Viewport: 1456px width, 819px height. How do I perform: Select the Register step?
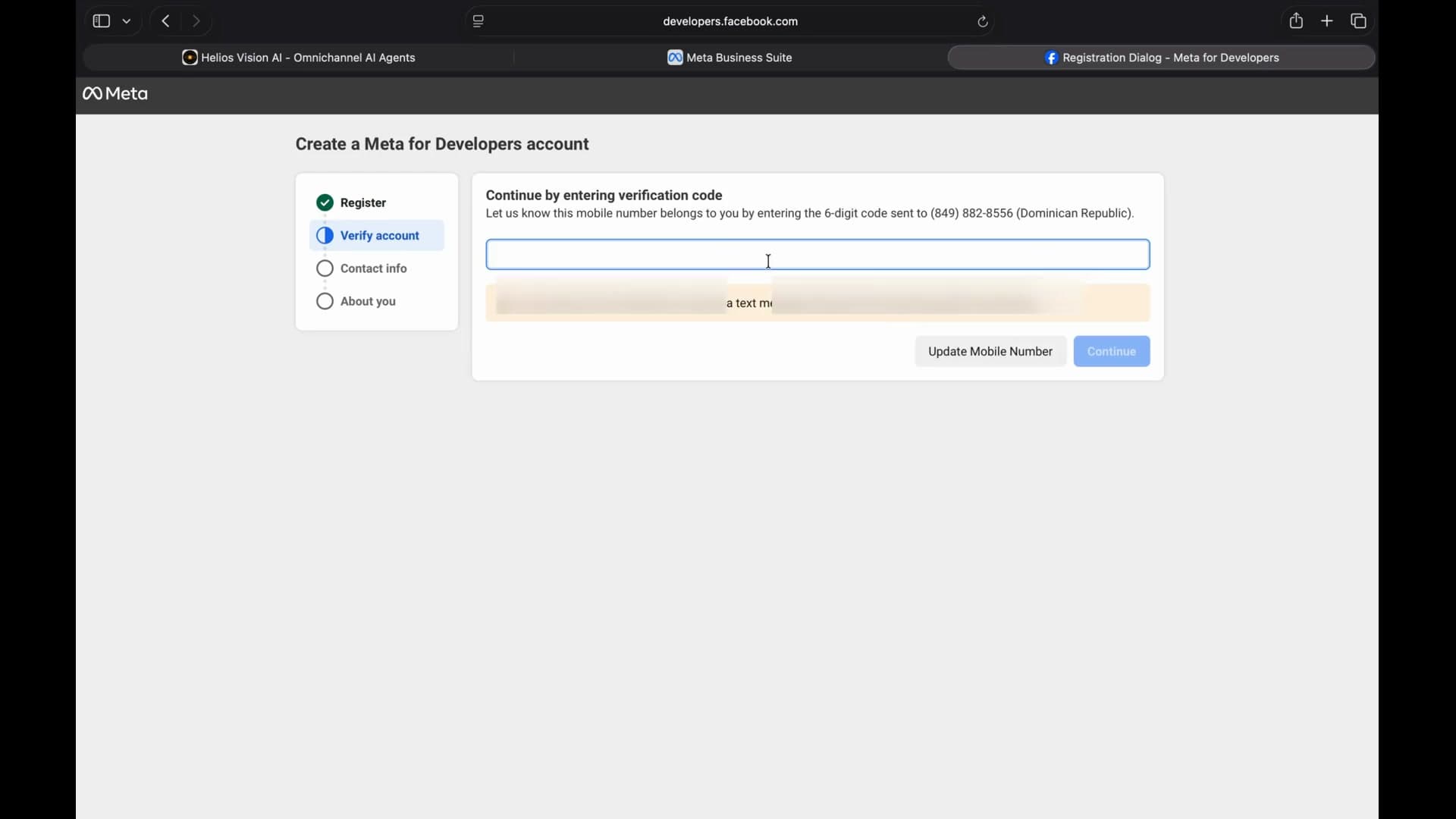(377, 203)
